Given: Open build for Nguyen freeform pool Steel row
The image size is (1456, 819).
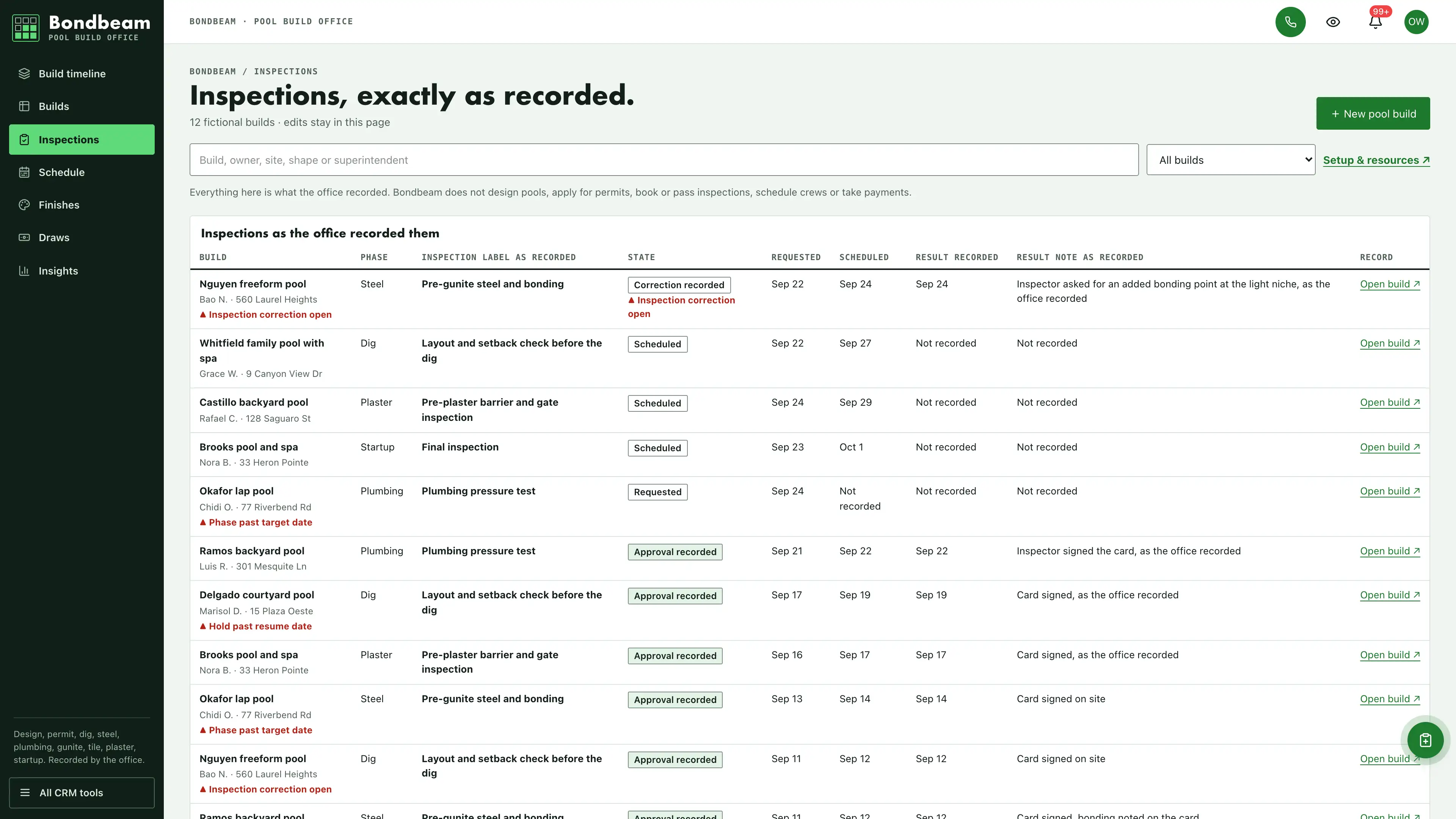Looking at the screenshot, I should coord(1390,284).
